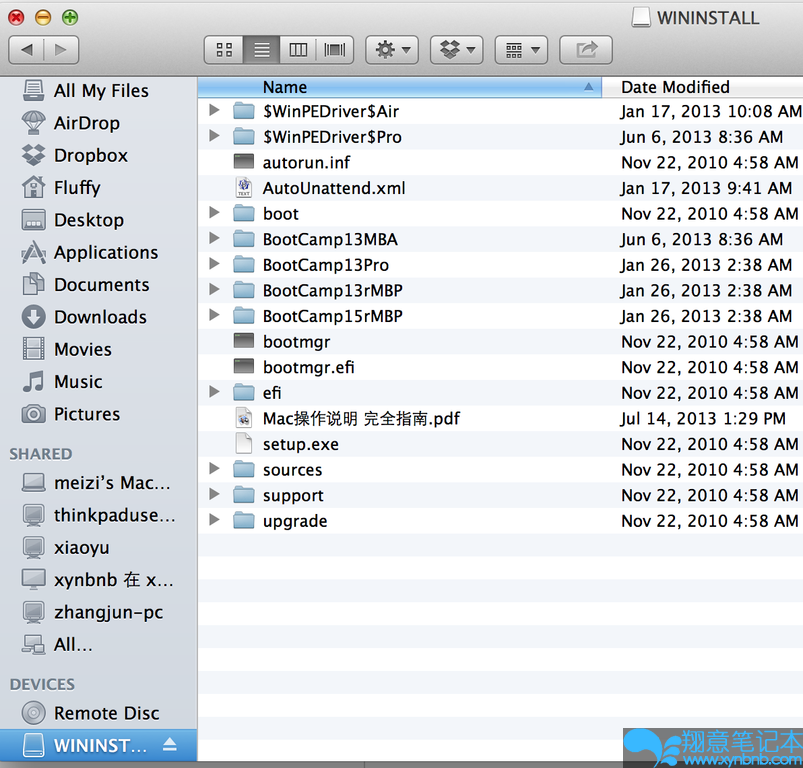Screen dimensions: 803x768
Task: Select the bootmgr file
Action: pos(500,342)
